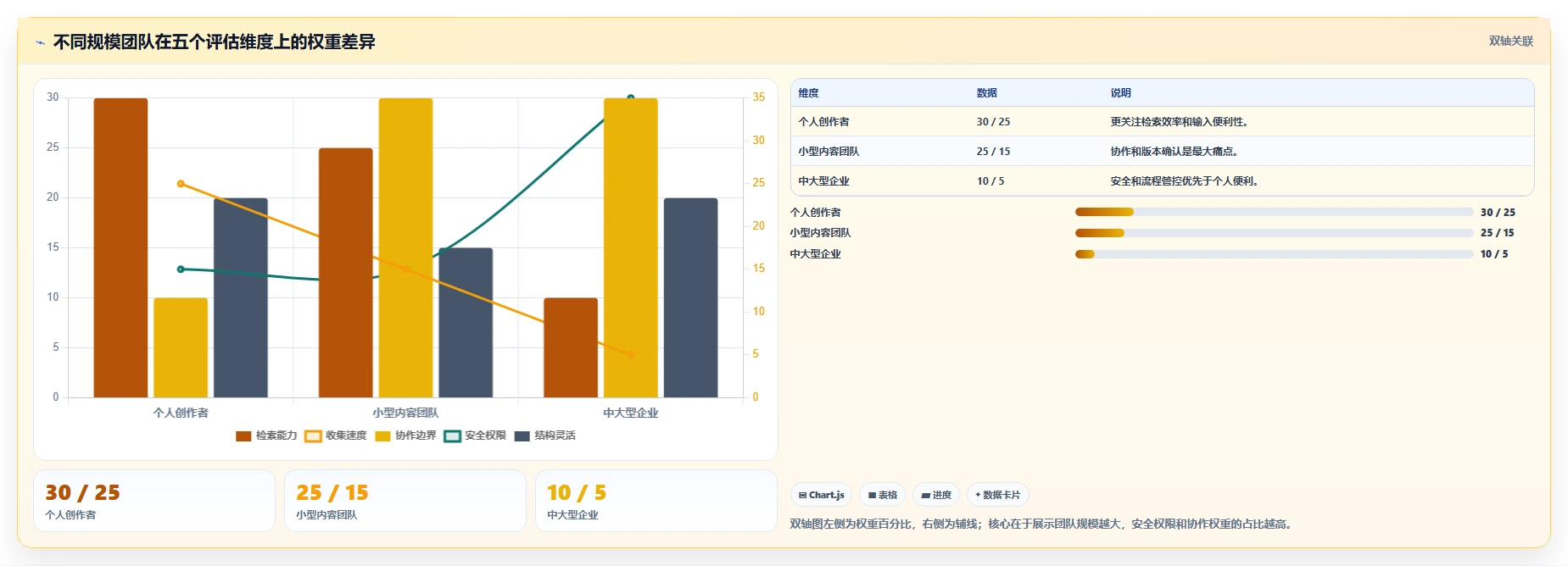
Task: Click the 中大型企业 结构灵活 bar at 20
Action: pyautogui.click(x=691, y=297)
